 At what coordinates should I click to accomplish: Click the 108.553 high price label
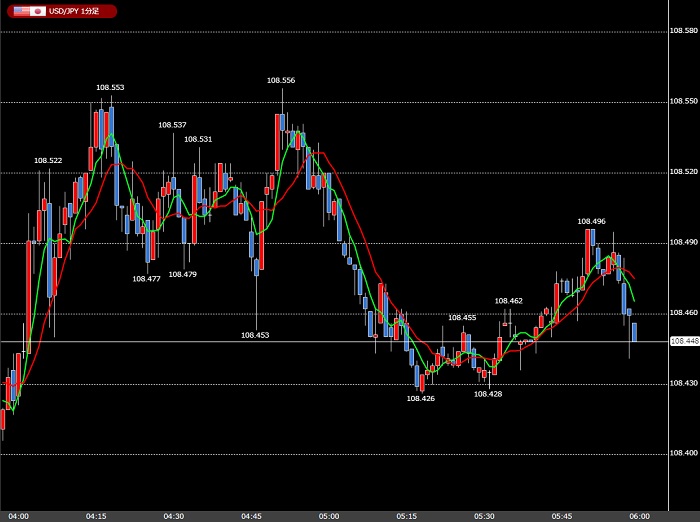click(110, 88)
